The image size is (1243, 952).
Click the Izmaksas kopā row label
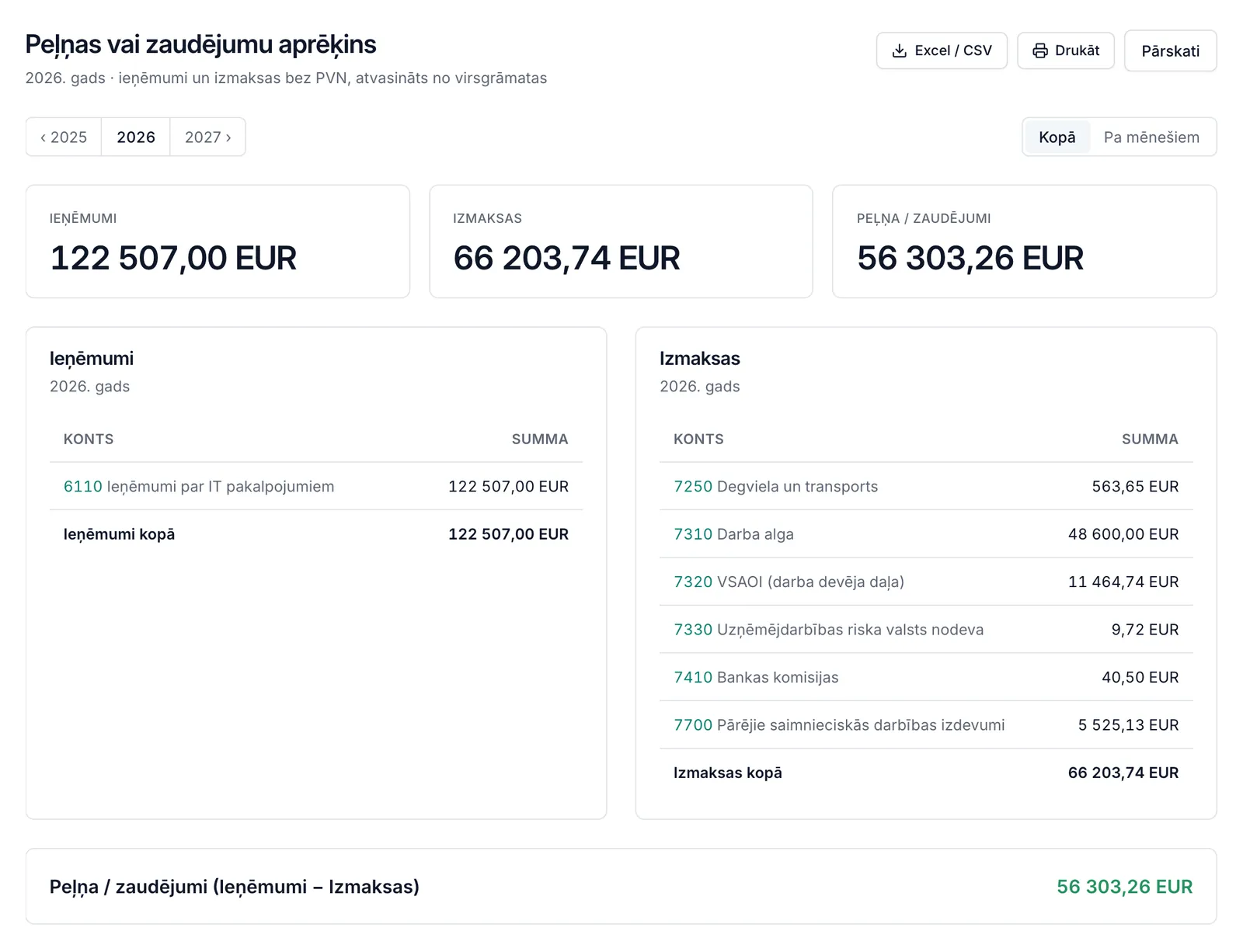[728, 773]
